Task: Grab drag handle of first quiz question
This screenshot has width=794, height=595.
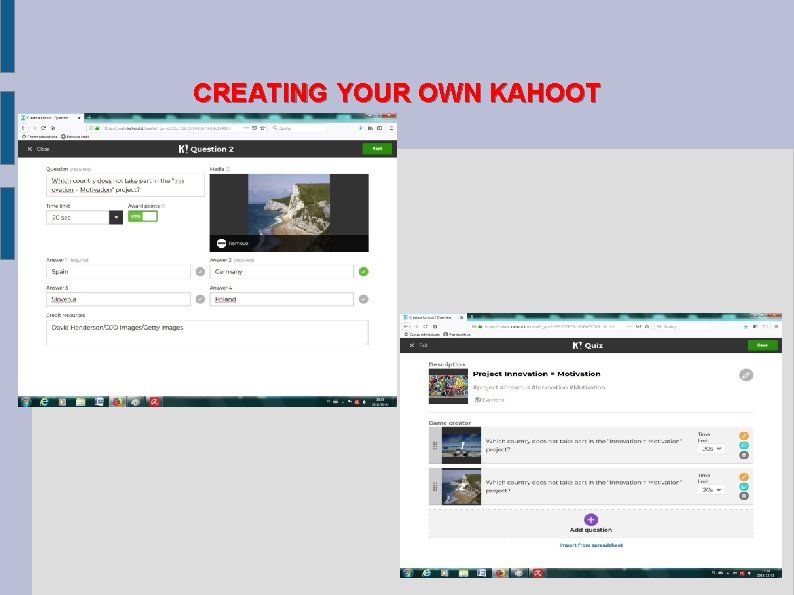Action: tap(435, 446)
